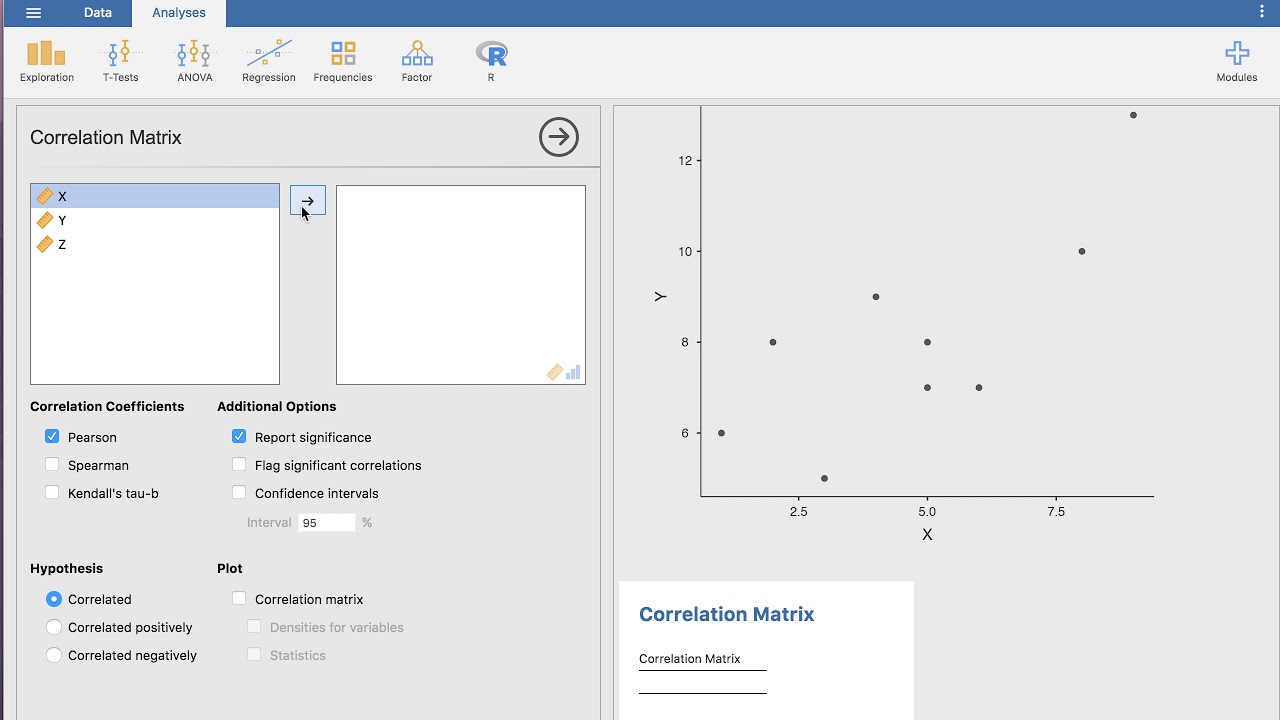
Task: Open the ANOVA analyses menu
Action: pyautogui.click(x=194, y=62)
